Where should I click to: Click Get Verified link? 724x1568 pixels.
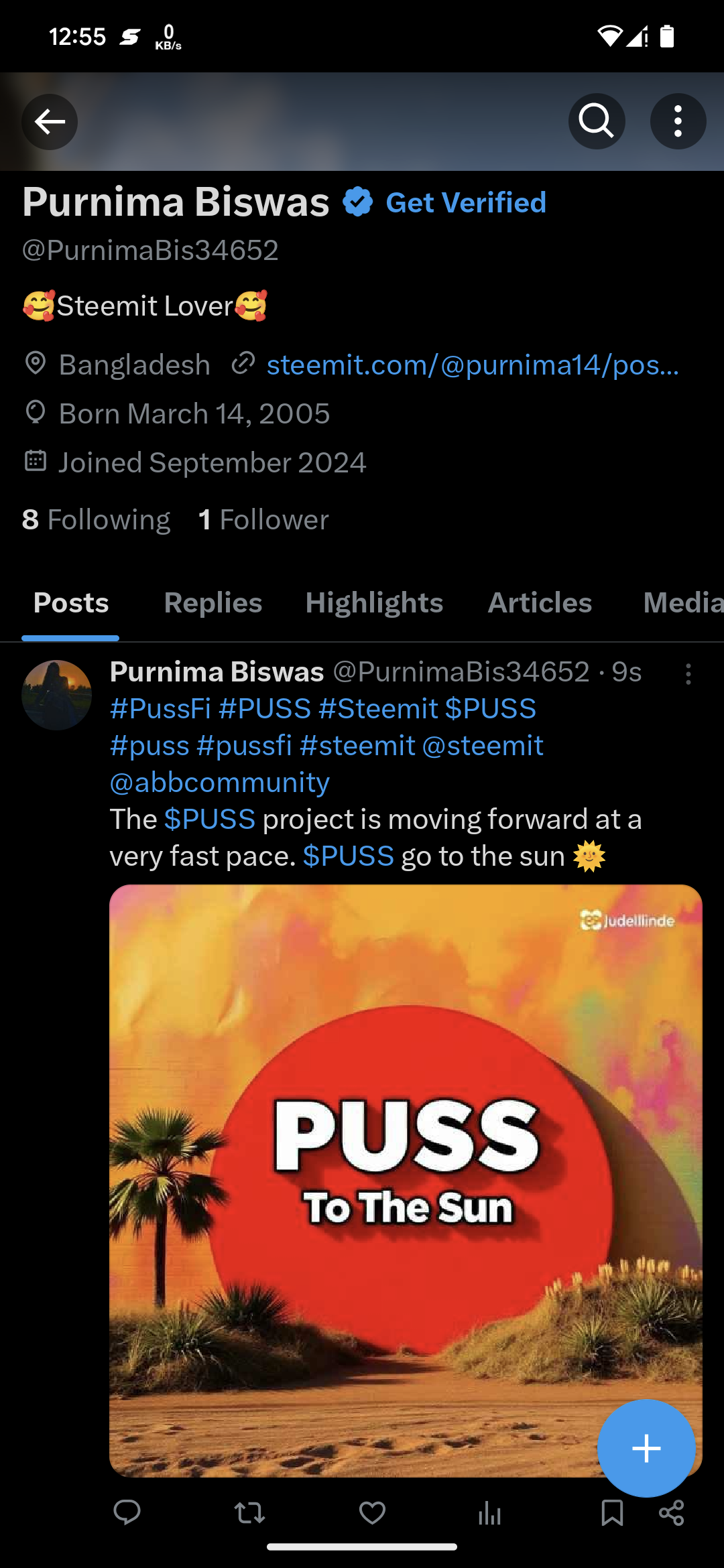466,202
